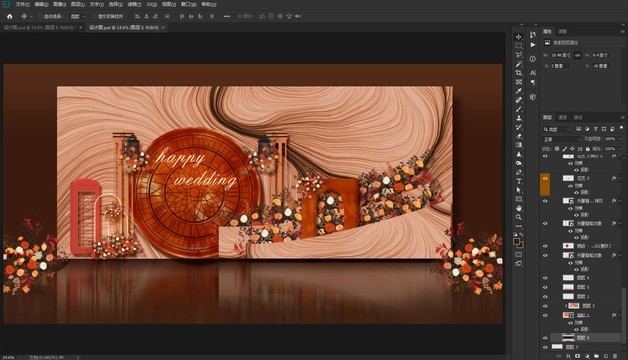The image size is (628, 360).
Task: Add a layer mask from bottom panel
Action: pyautogui.click(x=578, y=356)
